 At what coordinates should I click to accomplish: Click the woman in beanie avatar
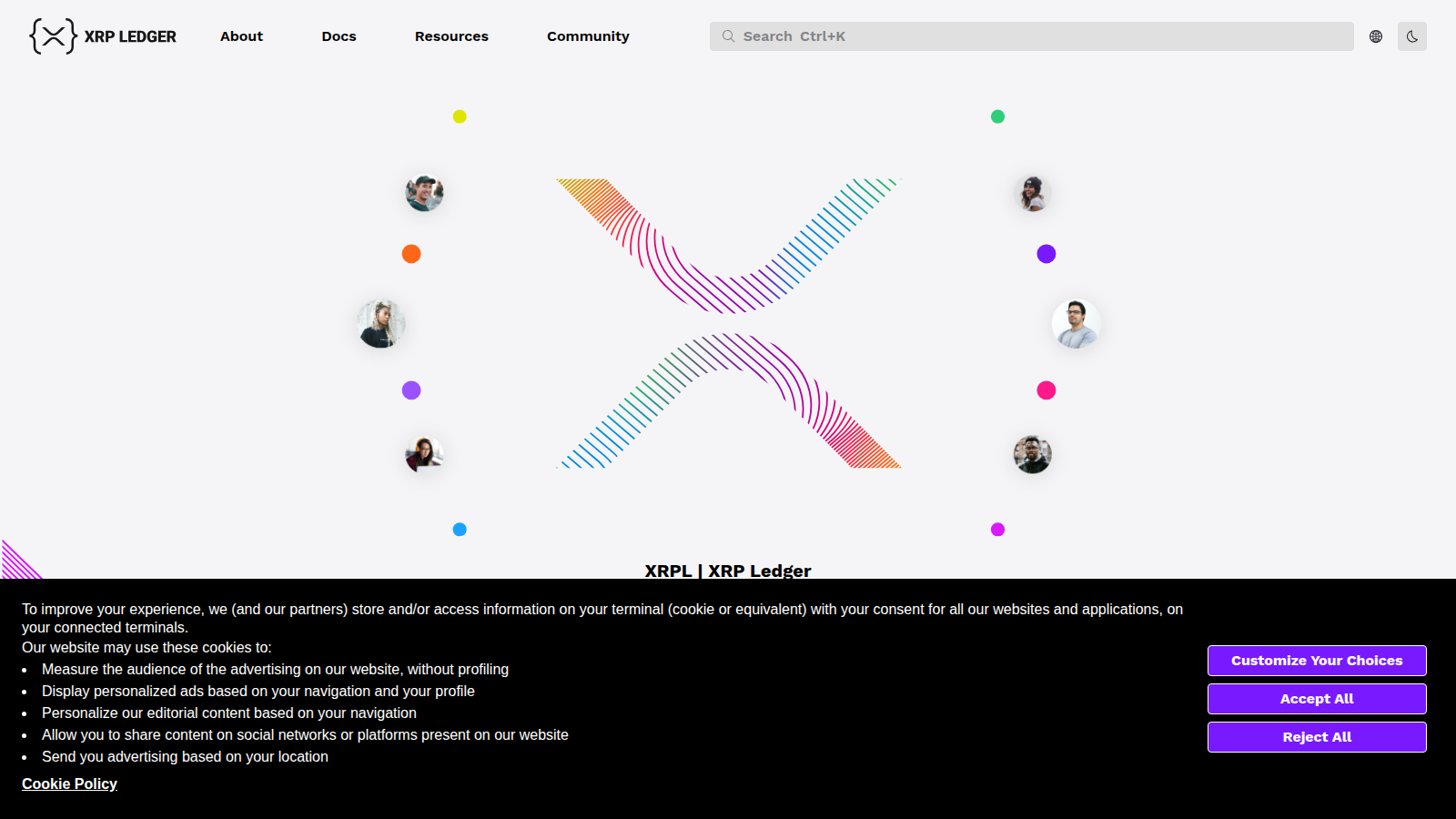click(1032, 193)
